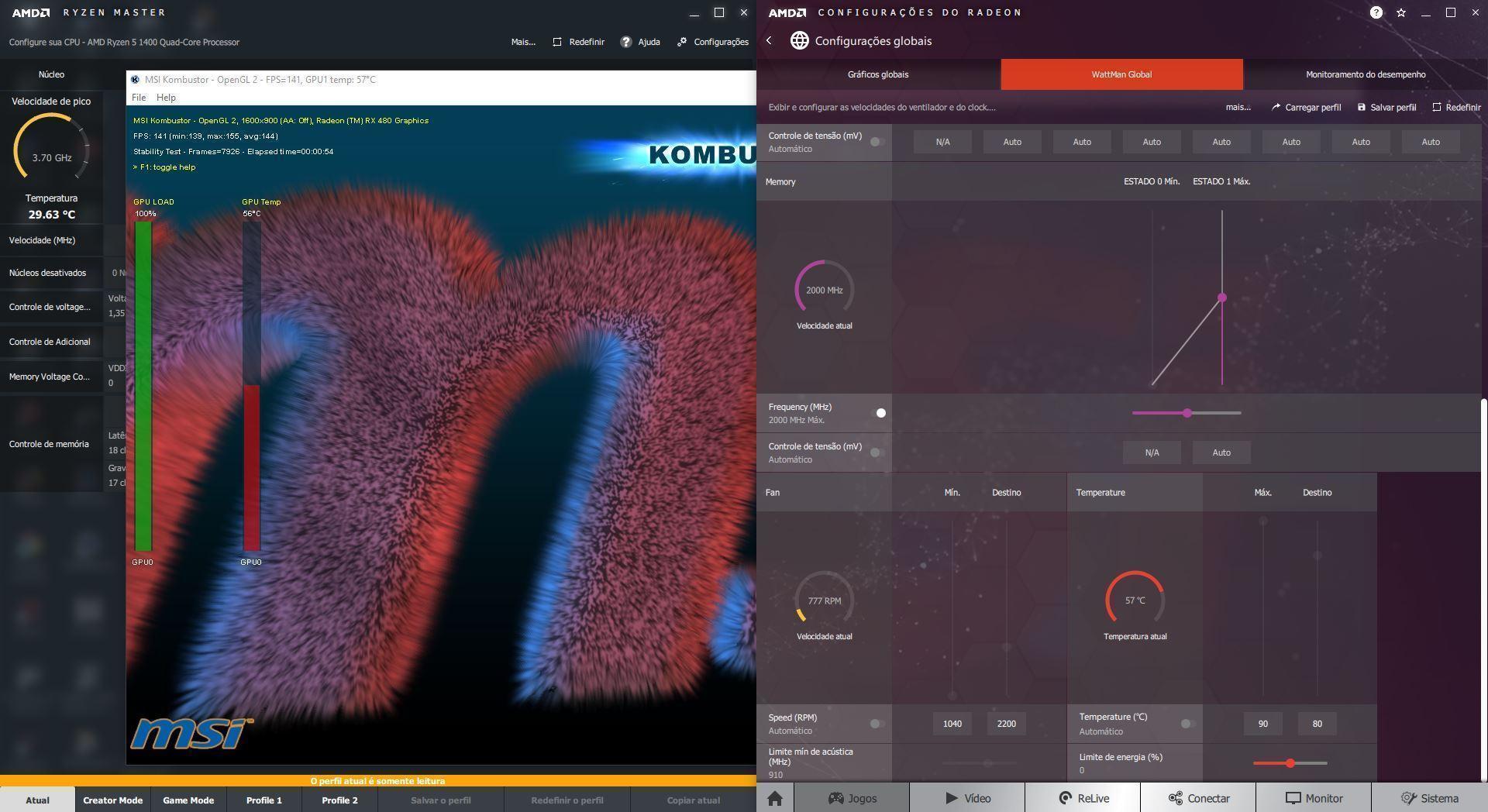Open the Monitor section
The width and height of the screenshot is (1488, 812).
pos(1314,798)
